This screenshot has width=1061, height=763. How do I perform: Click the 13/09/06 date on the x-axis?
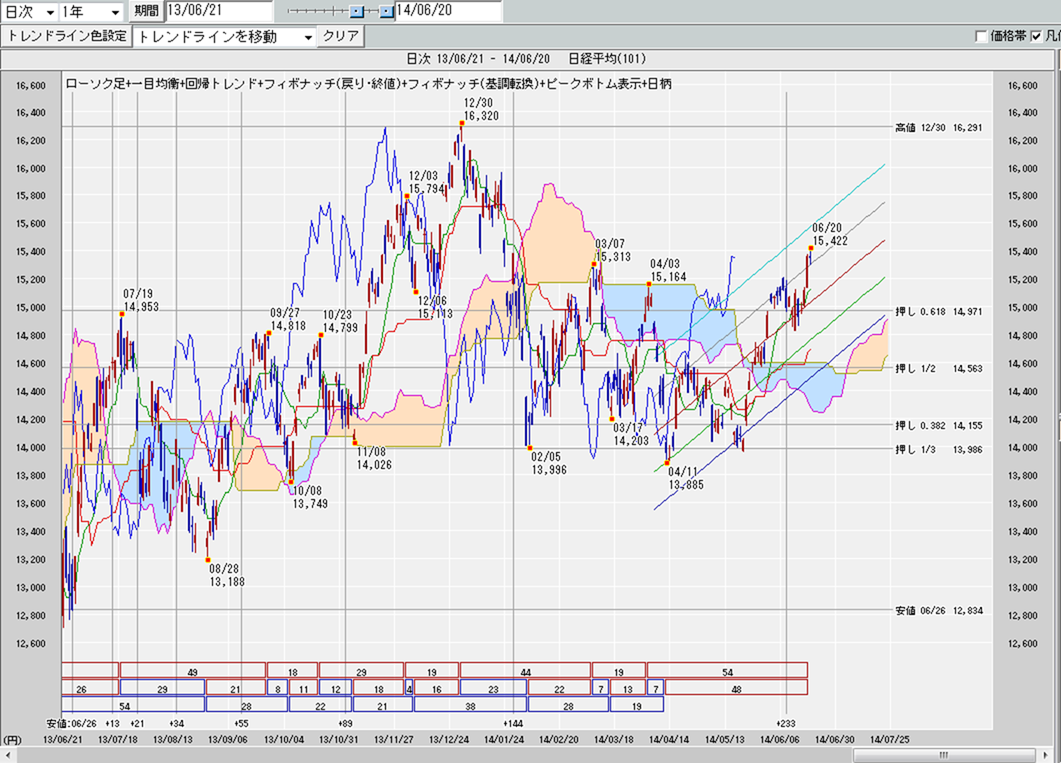click(x=228, y=739)
